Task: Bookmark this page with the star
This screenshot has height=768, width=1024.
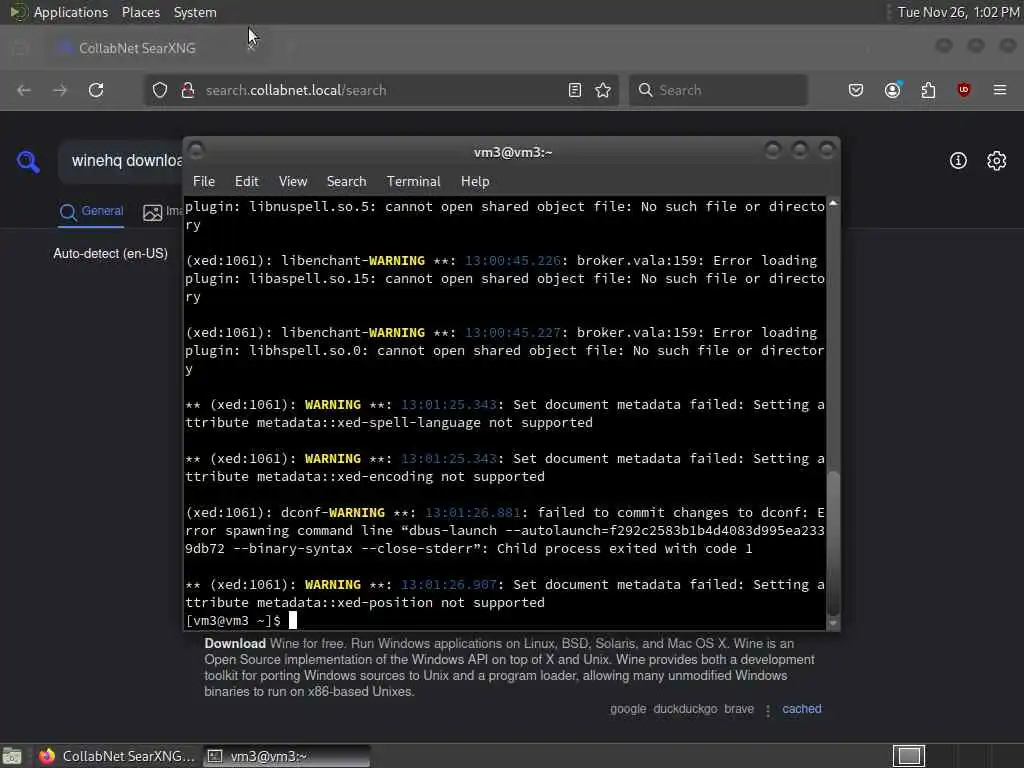Action: click(603, 90)
